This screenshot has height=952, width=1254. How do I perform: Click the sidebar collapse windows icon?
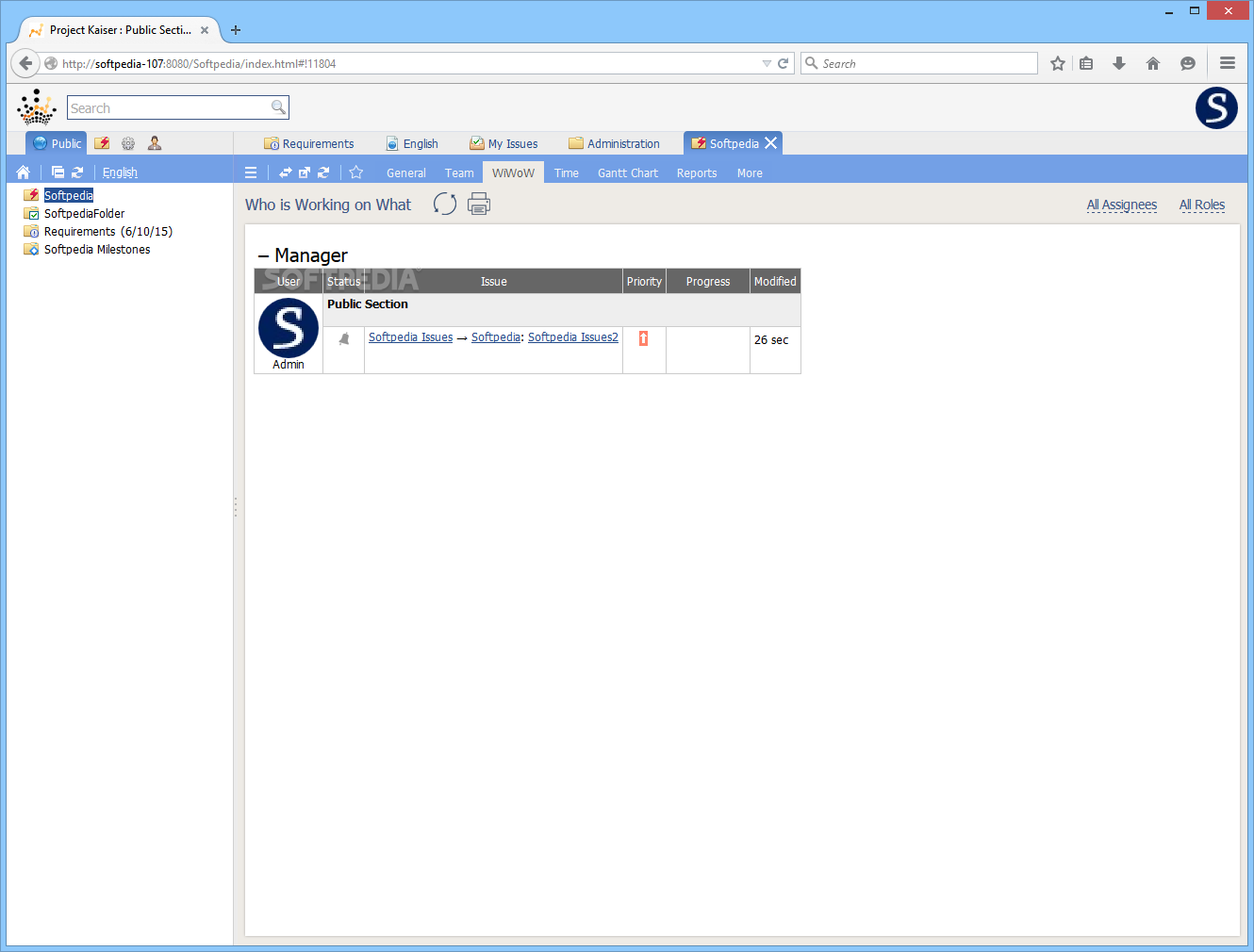pos(58,172)
